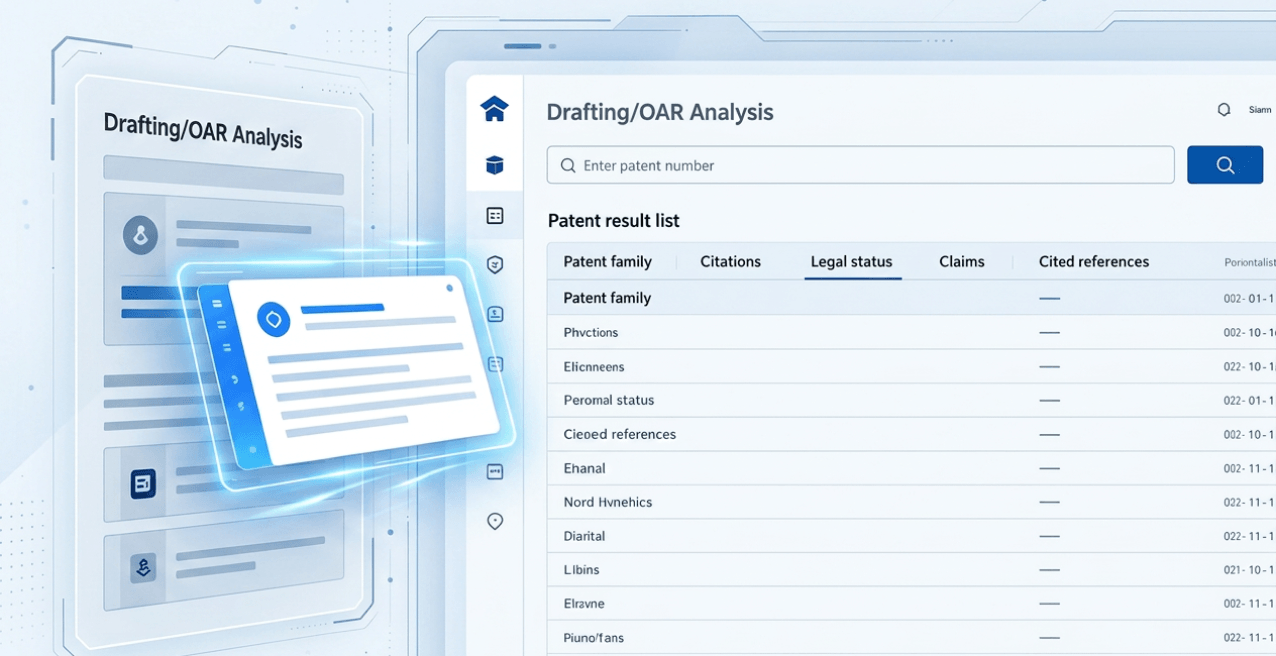The image size is (1276, 656).
Task: Open the Cited references tab
Action: pos(1094,262)
